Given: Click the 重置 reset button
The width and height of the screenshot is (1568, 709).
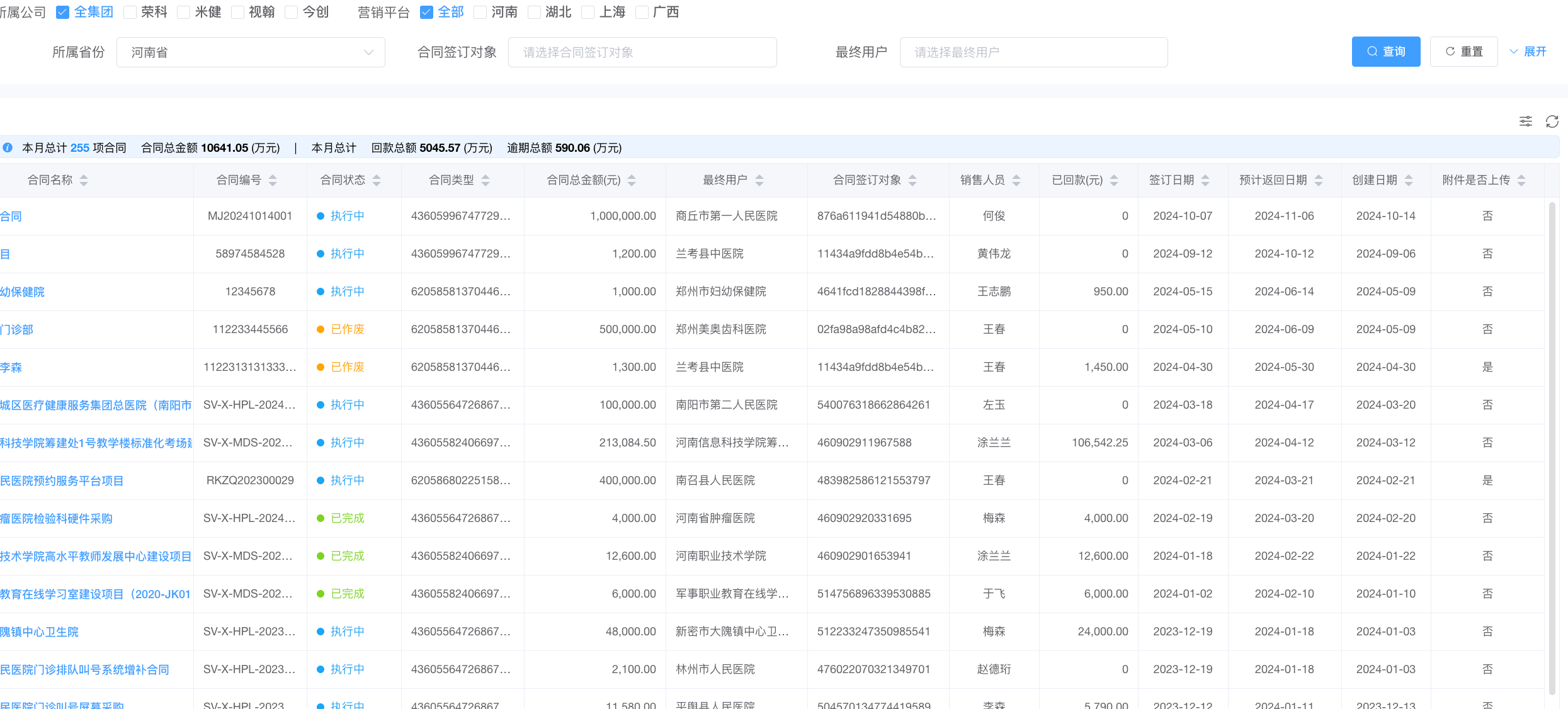Looking at the screenshot, I should coord(1463,52).
